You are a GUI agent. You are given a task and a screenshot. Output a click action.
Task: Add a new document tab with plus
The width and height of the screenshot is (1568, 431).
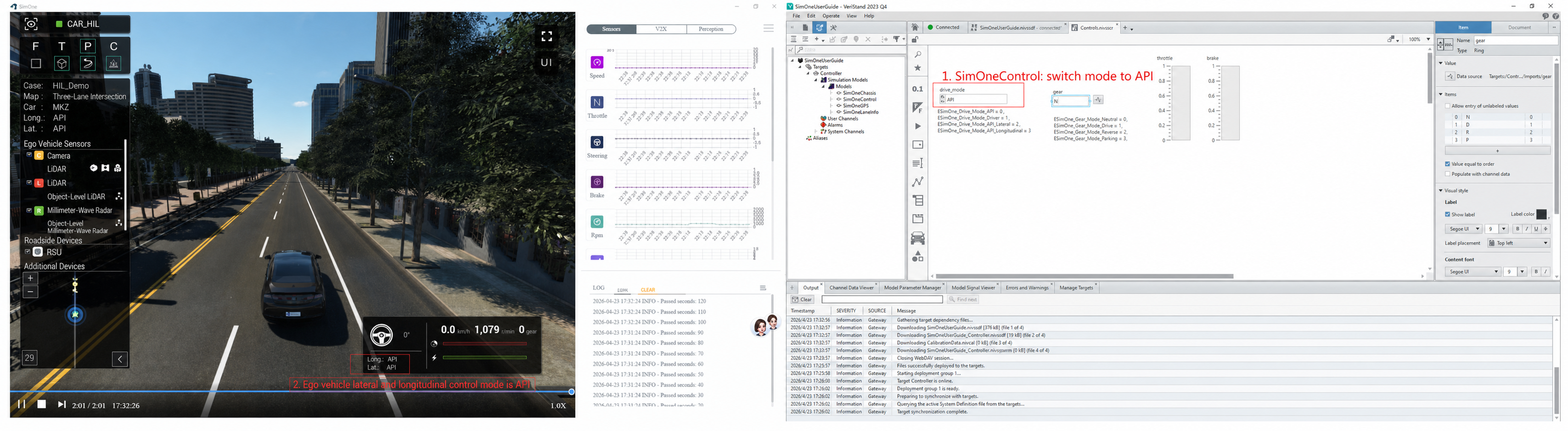click(1125, 28)
